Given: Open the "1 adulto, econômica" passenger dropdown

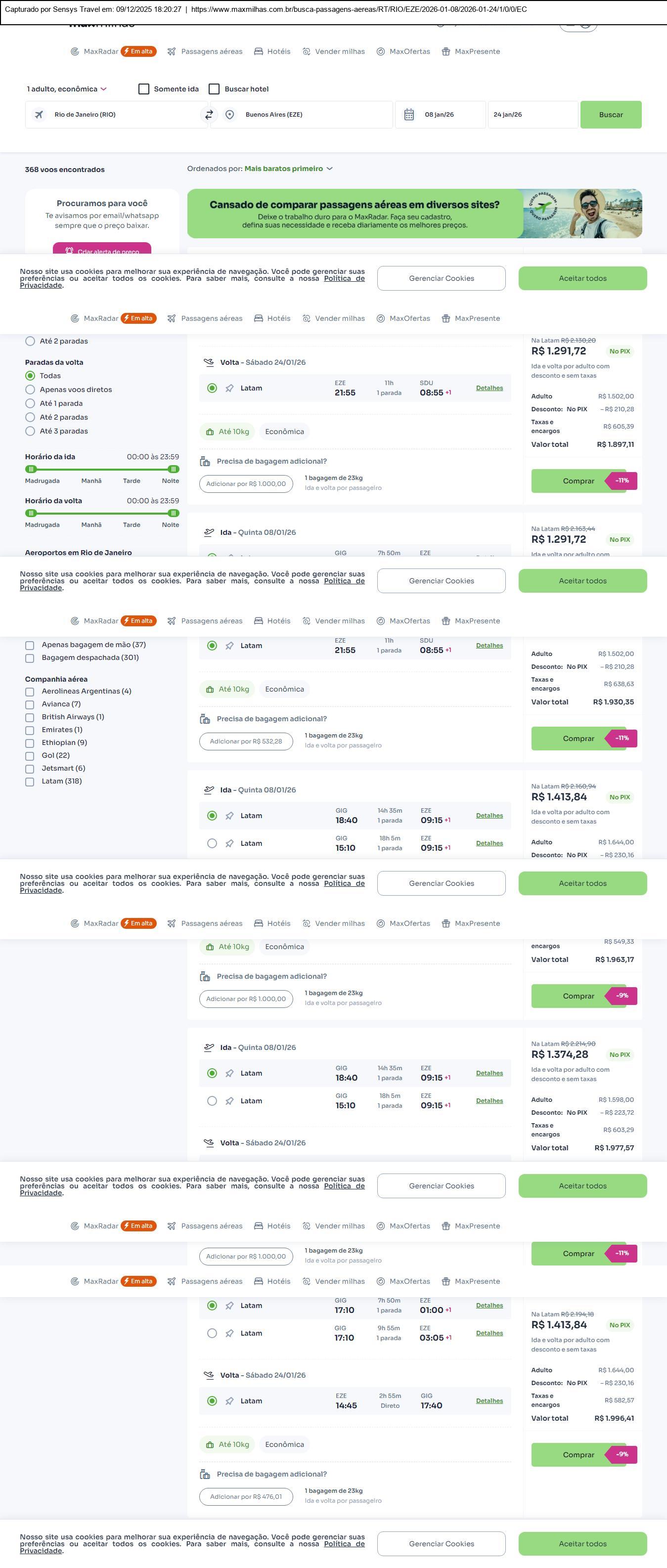Looking at the screenshot, I should coord(66,89).
